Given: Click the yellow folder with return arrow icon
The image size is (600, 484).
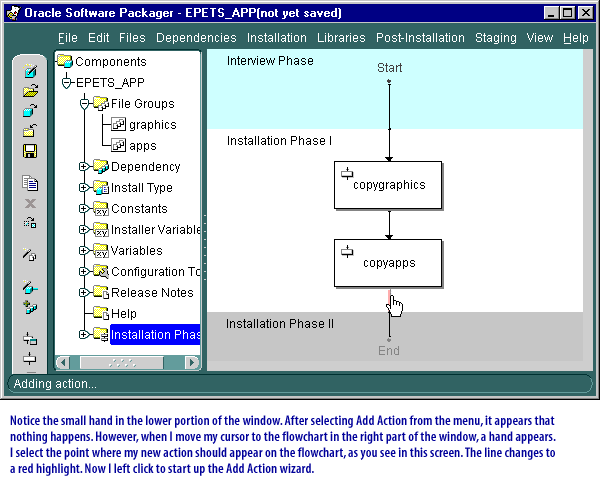Looking at the screenshot, I should [30, 131].
